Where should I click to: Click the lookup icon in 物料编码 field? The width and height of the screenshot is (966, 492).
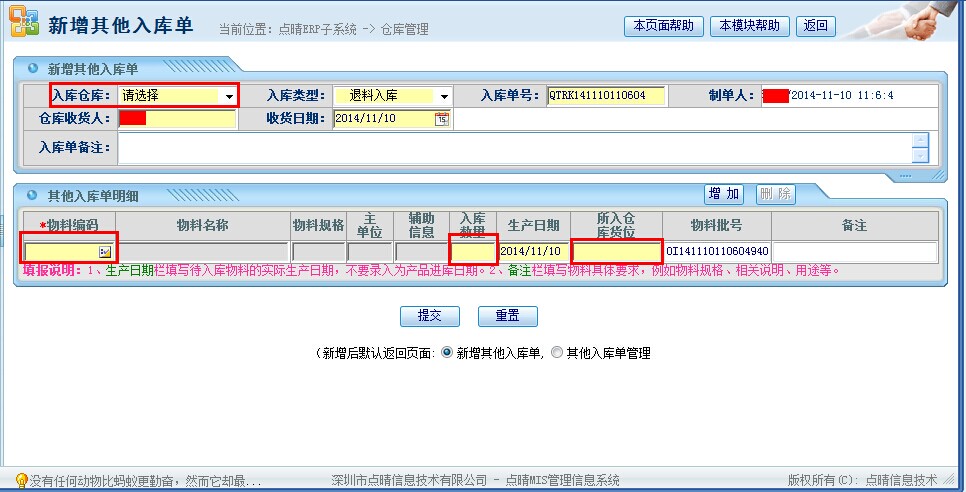105,251
